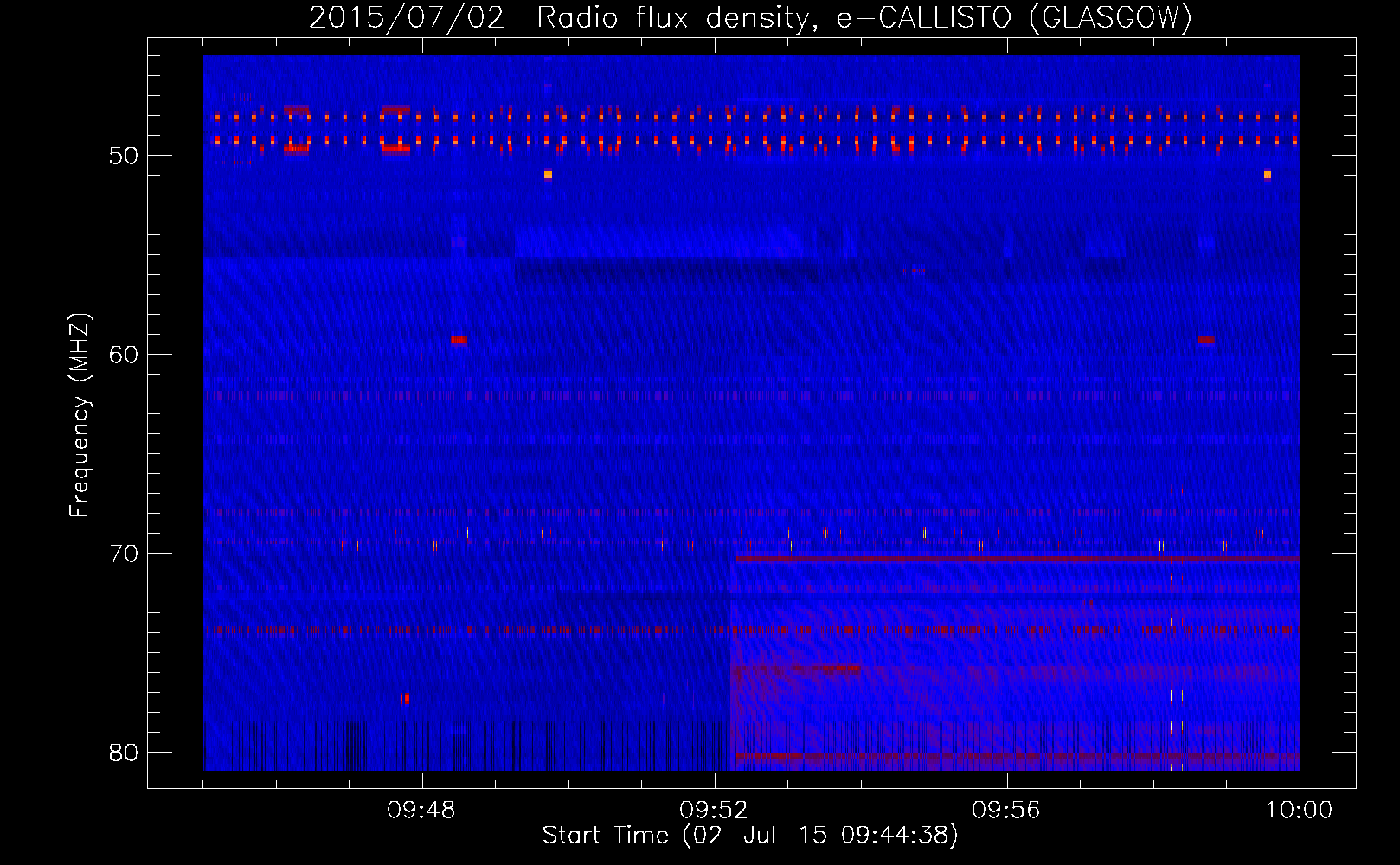Click the 80 frequency tick label
Viewport: 1400px width, 865px height.
pos(124,753)
